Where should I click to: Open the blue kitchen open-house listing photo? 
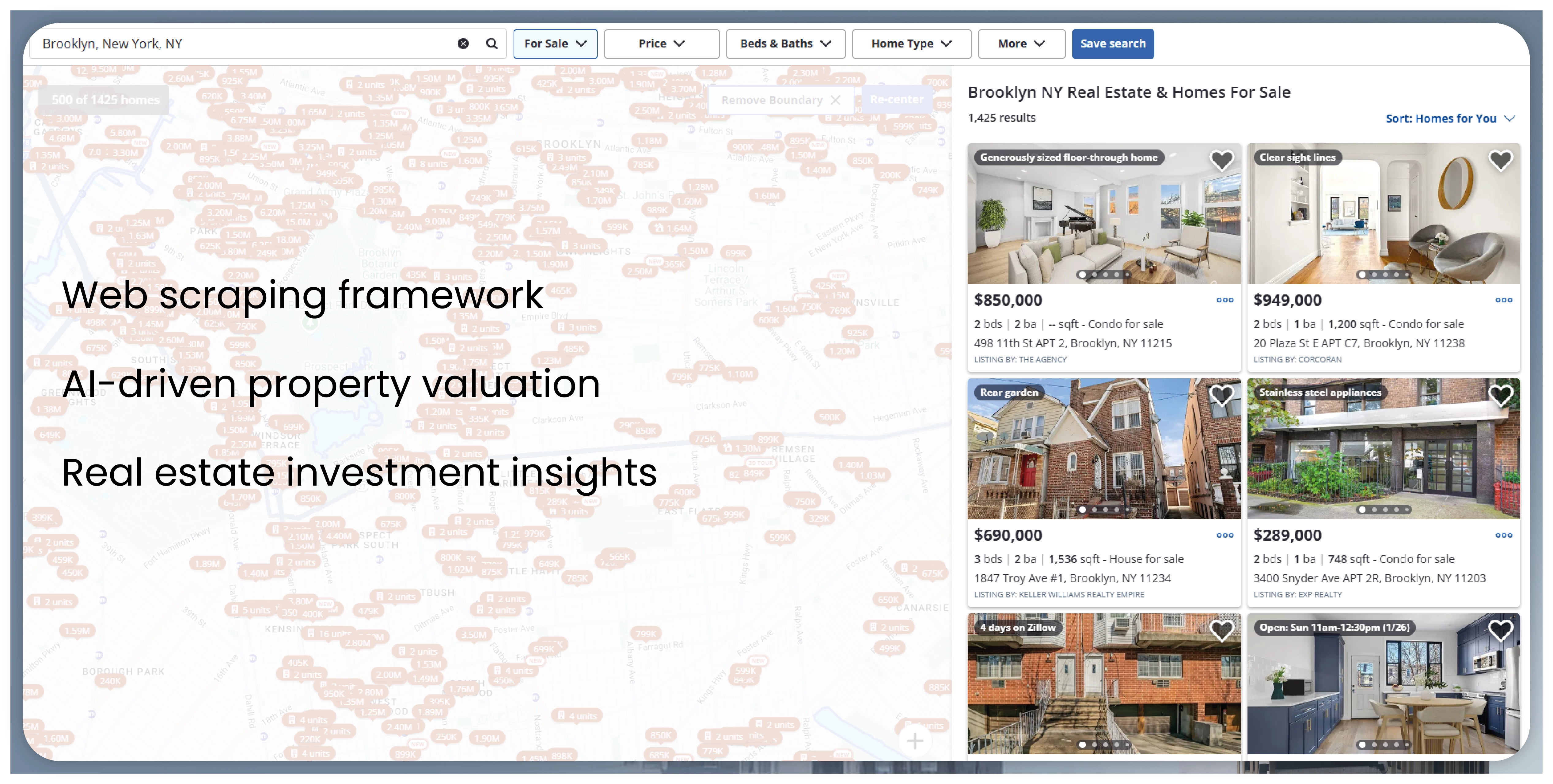click(x=1384, y=684)
